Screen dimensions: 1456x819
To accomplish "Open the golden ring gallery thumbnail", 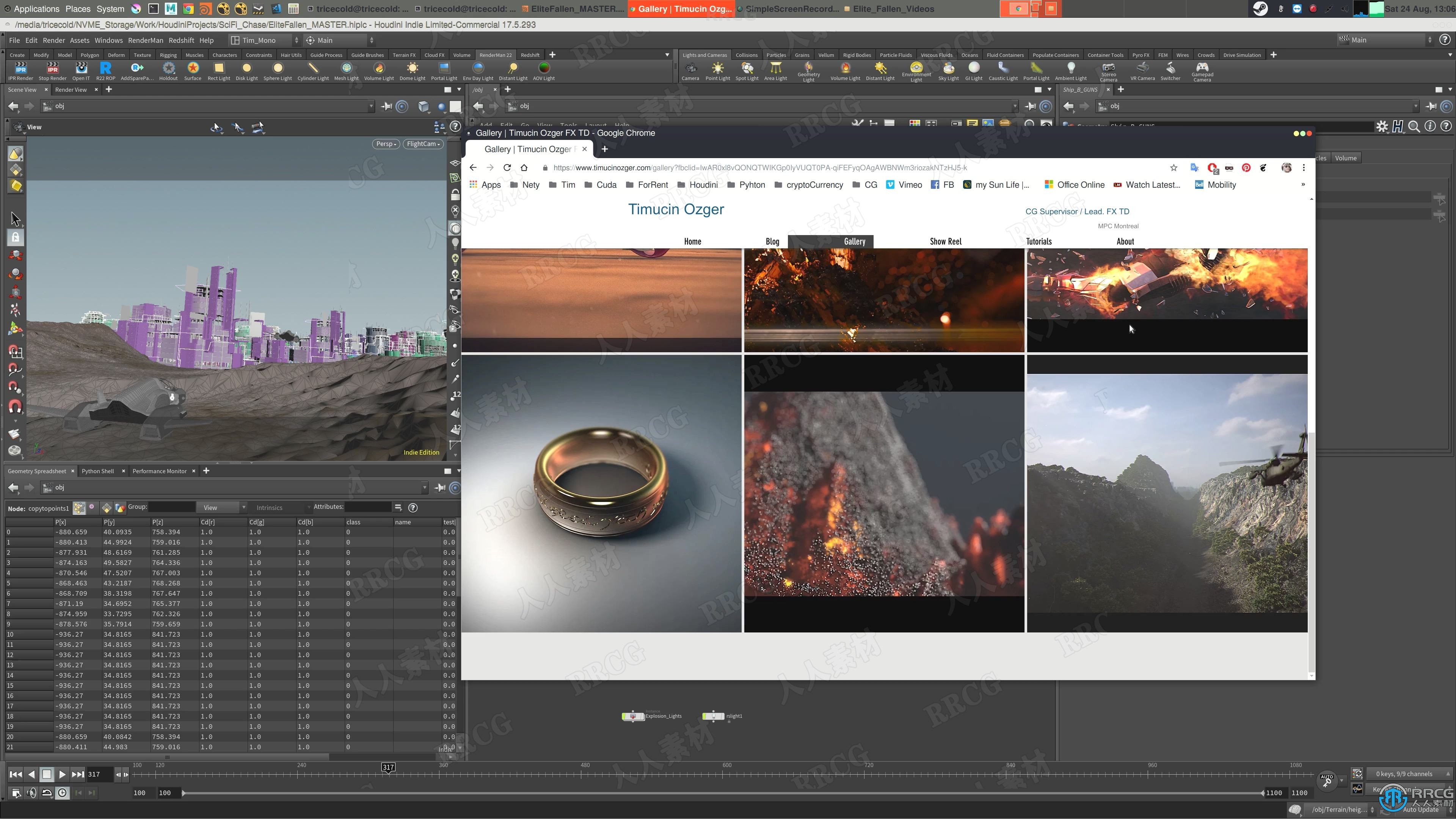I will point(601,493).
